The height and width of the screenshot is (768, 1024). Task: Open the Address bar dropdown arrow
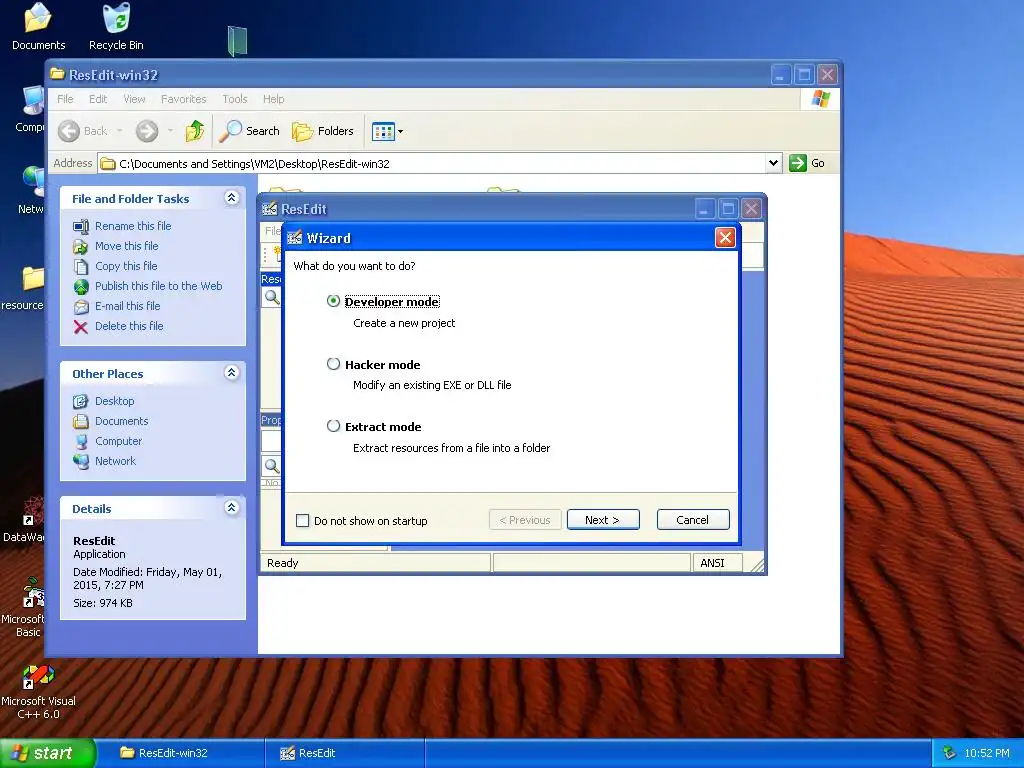click(773, 163)
